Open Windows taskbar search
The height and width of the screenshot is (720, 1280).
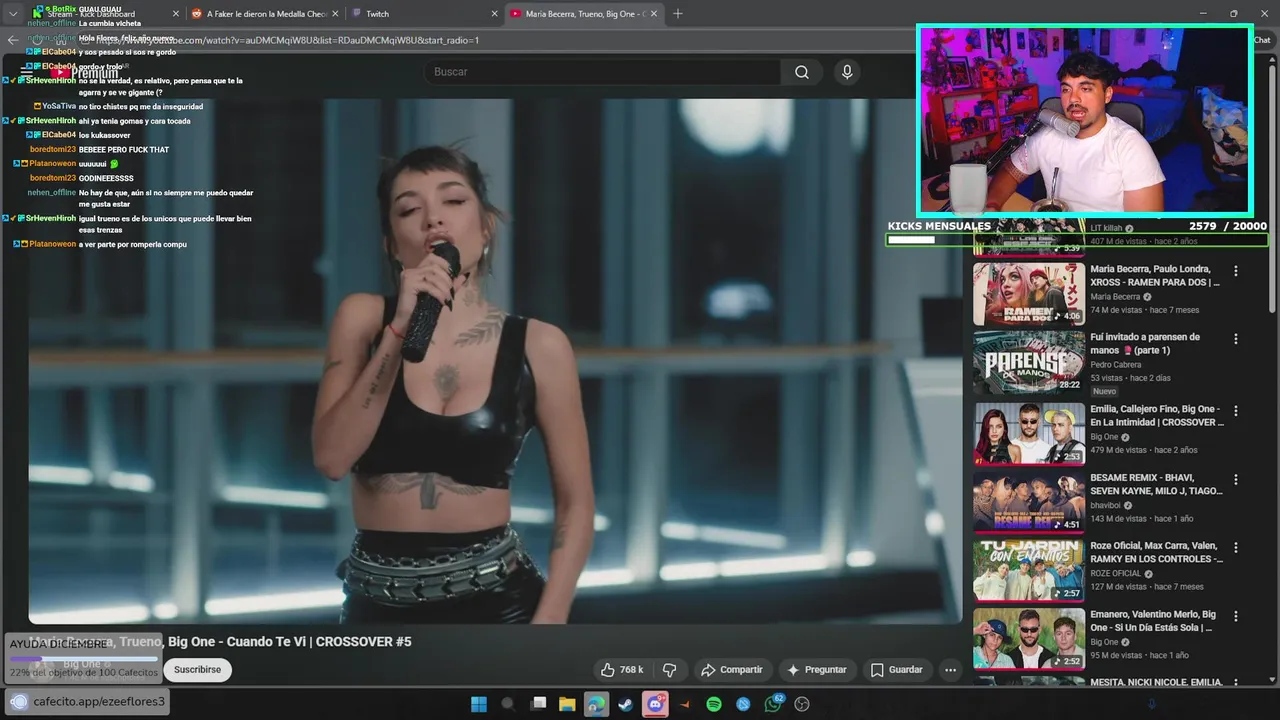click(x=508, y=704)
